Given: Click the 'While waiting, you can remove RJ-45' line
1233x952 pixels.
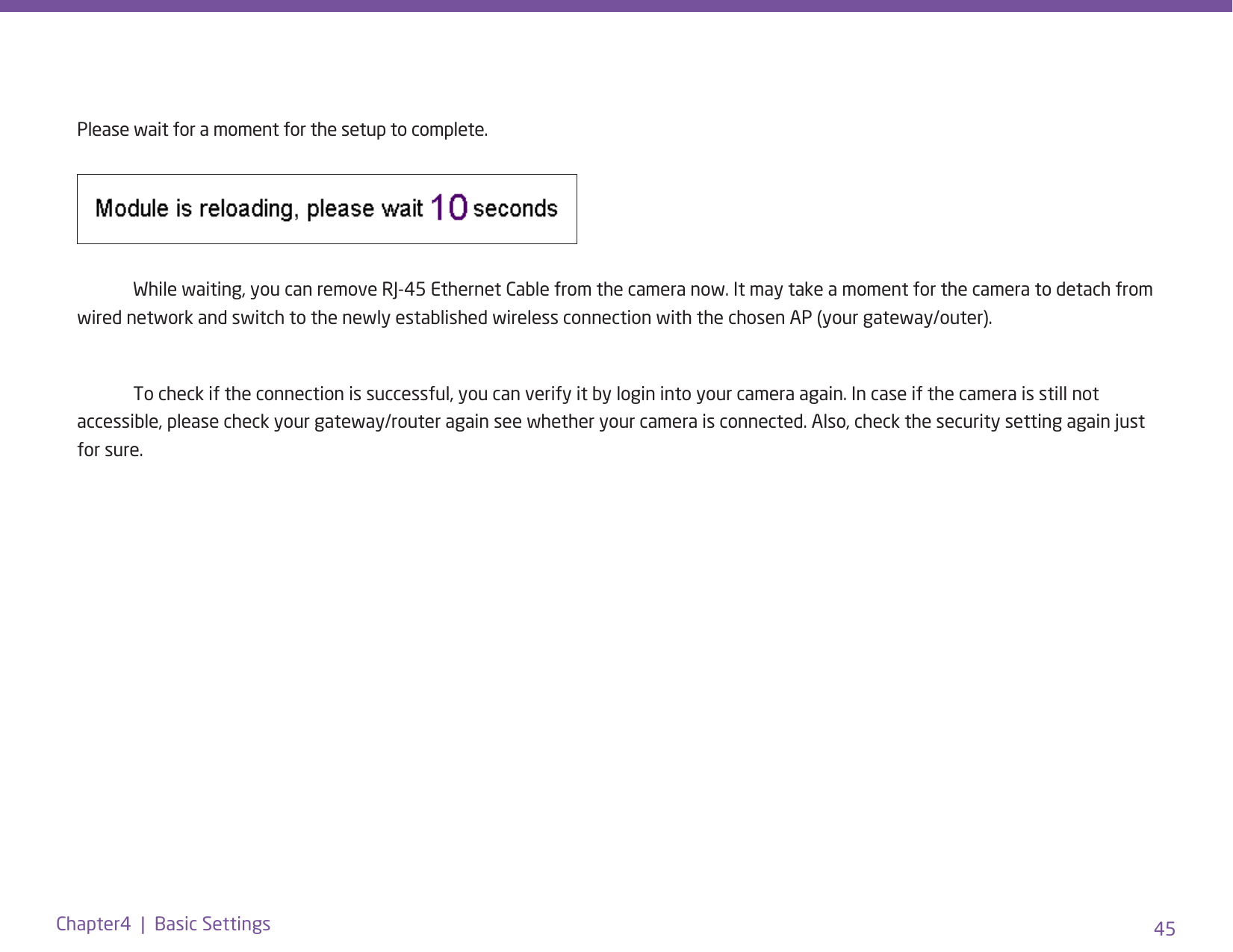Looking at the screenshot, I should pyautogui.click(x=643, y=290).
